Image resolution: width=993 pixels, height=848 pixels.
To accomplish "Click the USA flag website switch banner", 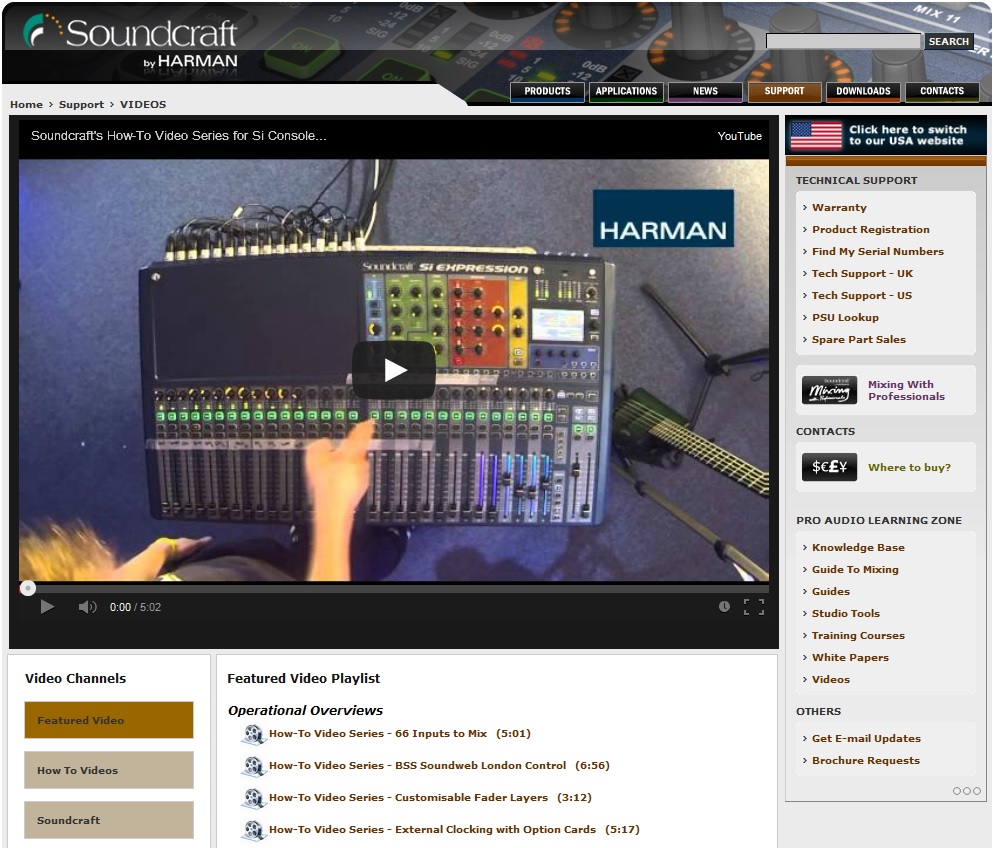I will (x=885, y=135).
